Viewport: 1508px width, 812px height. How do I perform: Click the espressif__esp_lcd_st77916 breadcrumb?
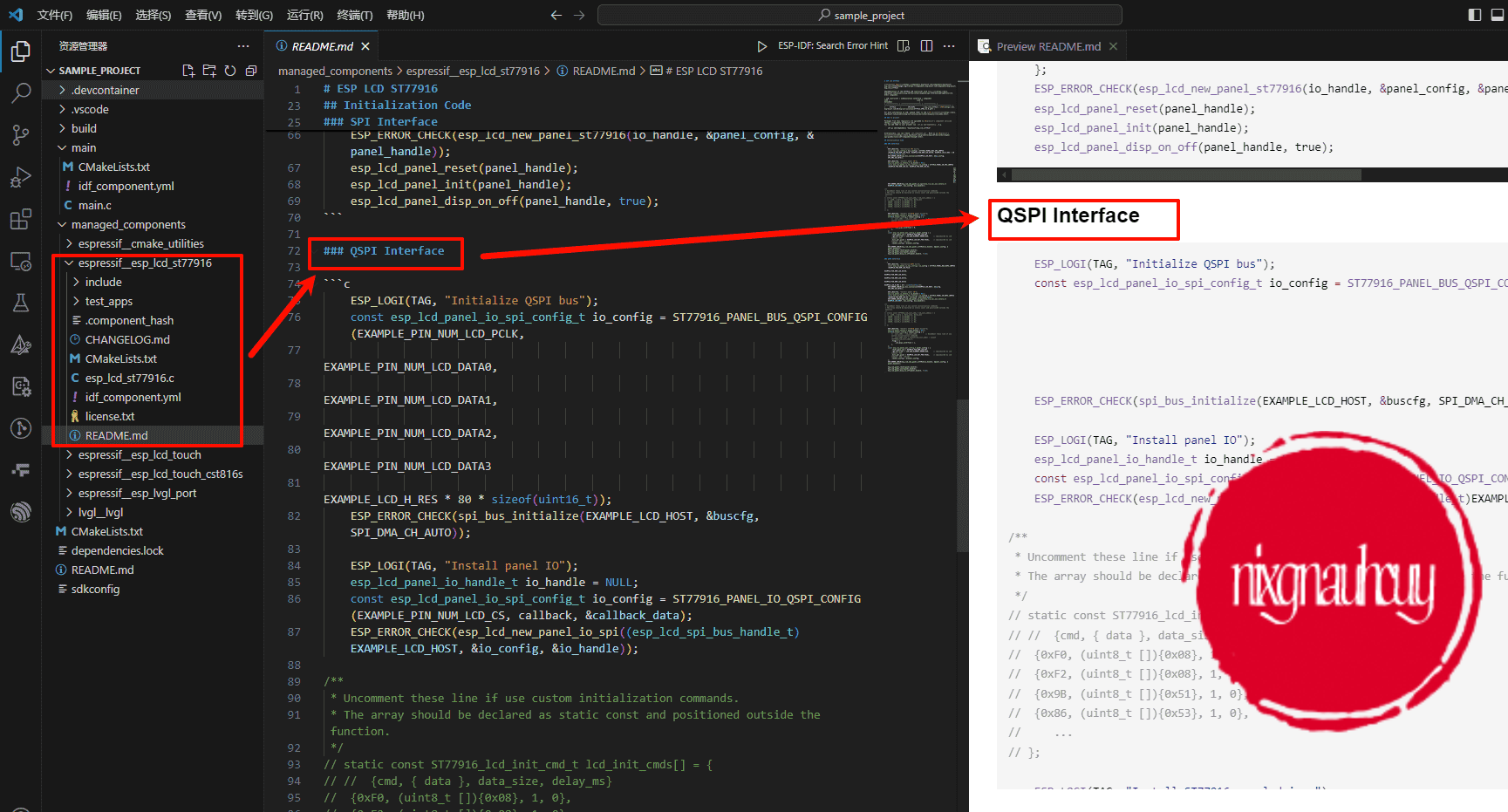click(473, 71)
